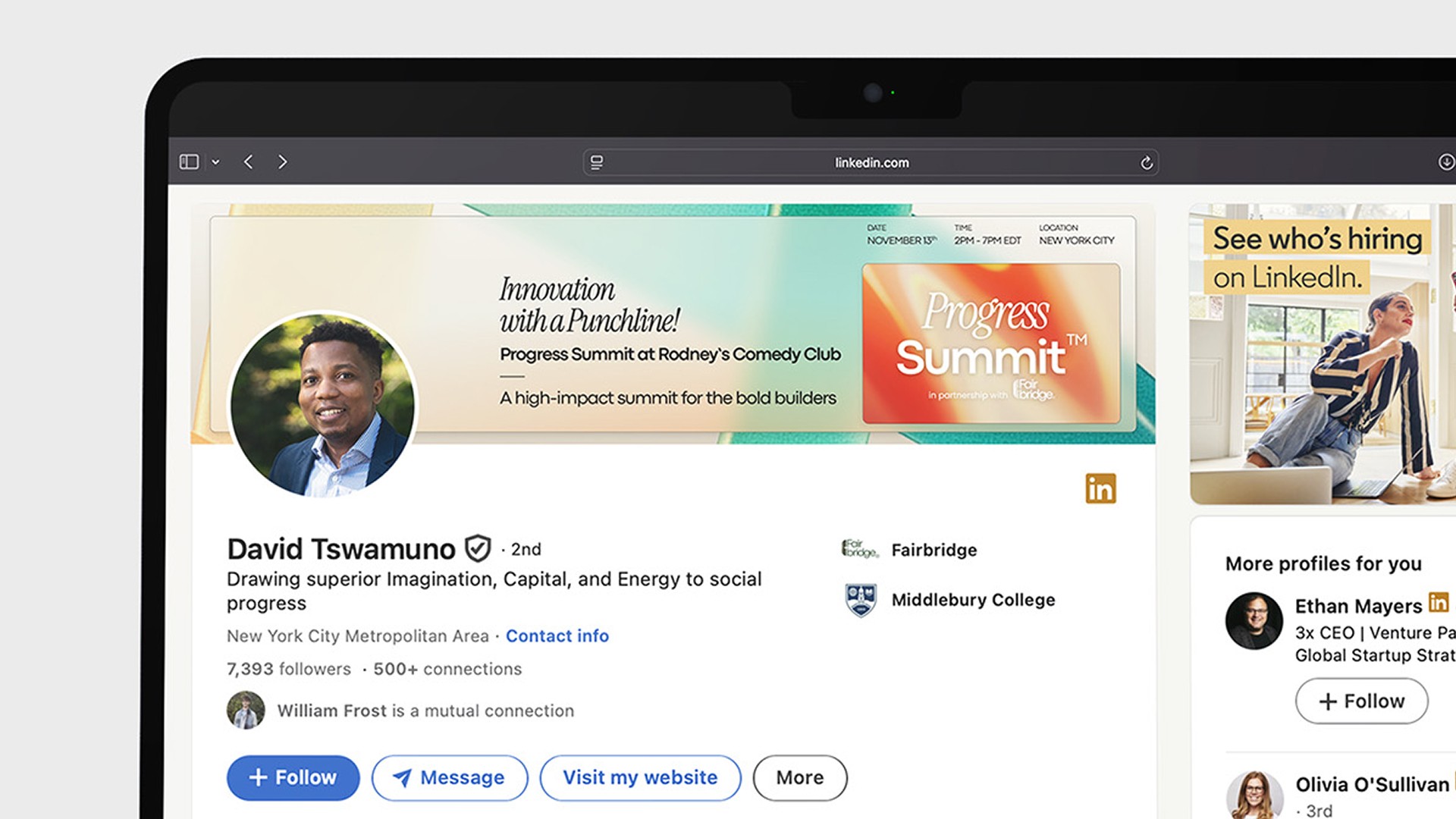Image resolution: width=1456 pixels, height=819 pixels.
Task: Go back using the browser back arrow
Action: click(249, 162)
